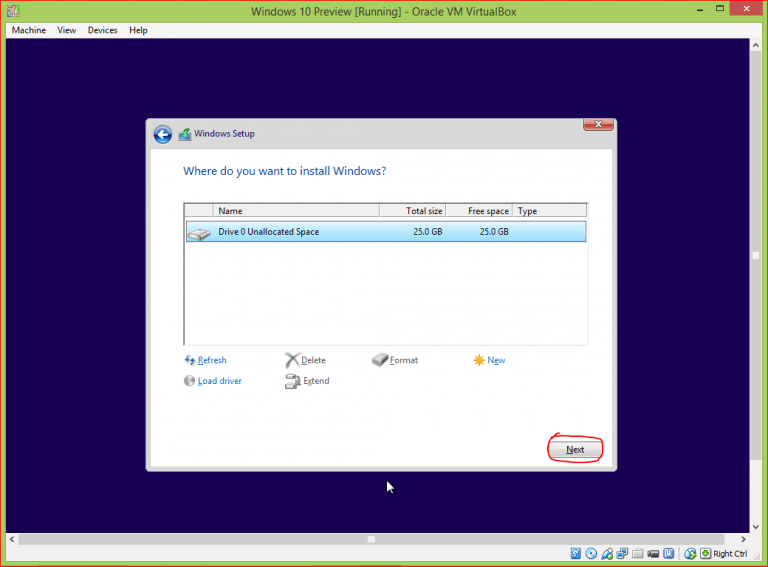Click the host key arrow icon
The height and width of the screenshot is (567, 768).
point(705,554)
